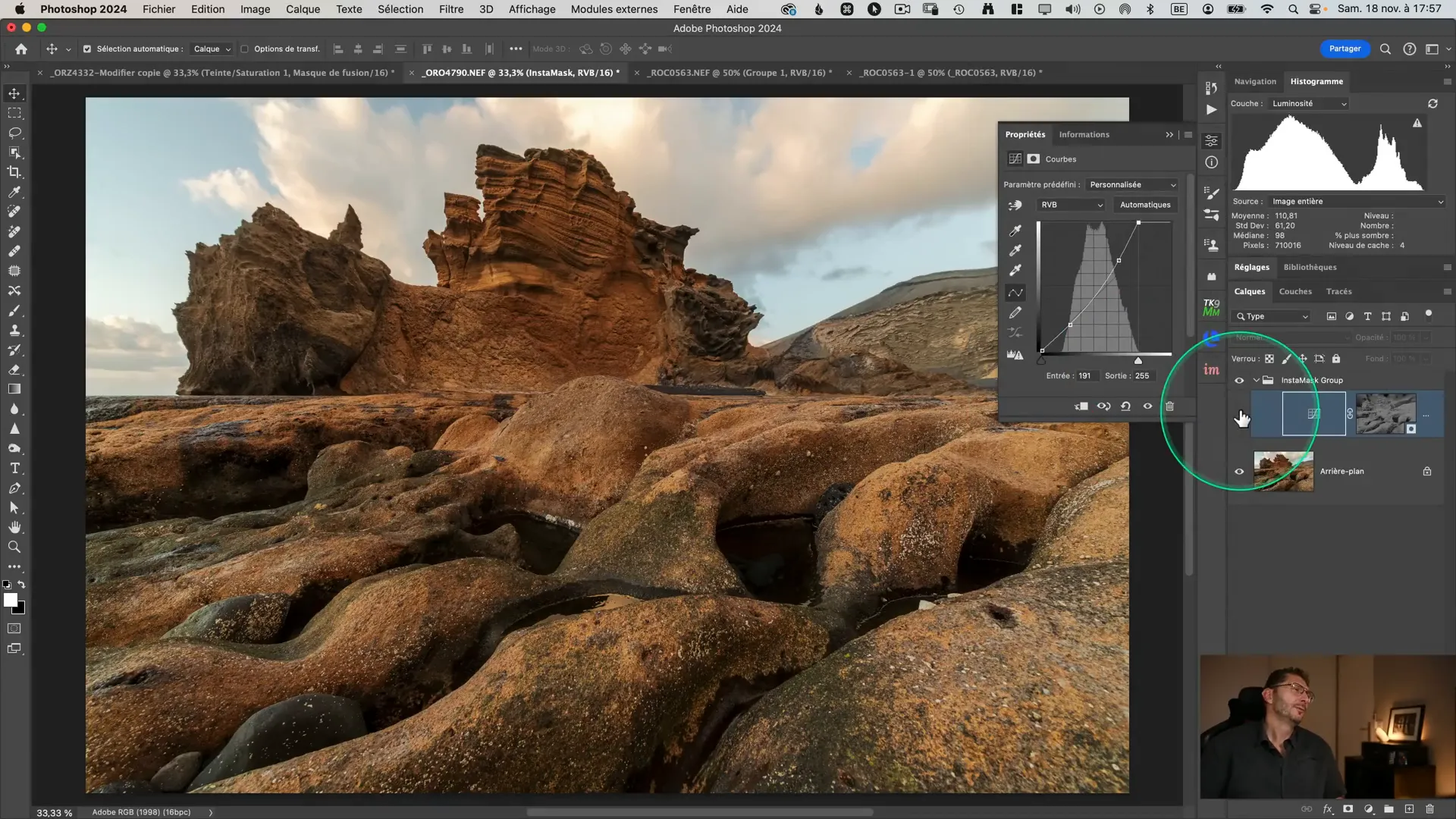Select the Eraser tool
1456x819 pixels.
[x=14, y=370]
